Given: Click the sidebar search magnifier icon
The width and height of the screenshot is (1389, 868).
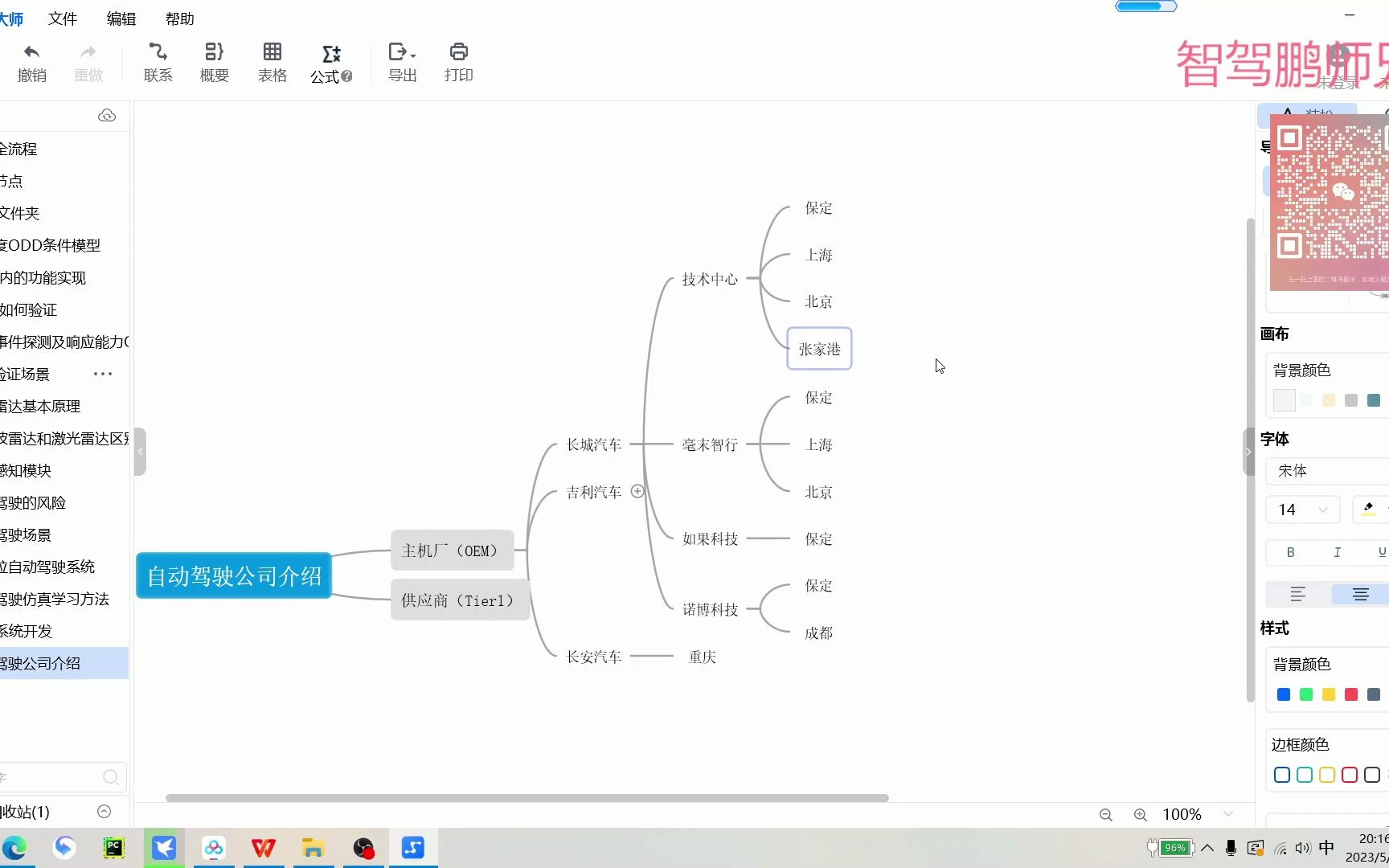Looking at the screenshot, I should point(111,777).
